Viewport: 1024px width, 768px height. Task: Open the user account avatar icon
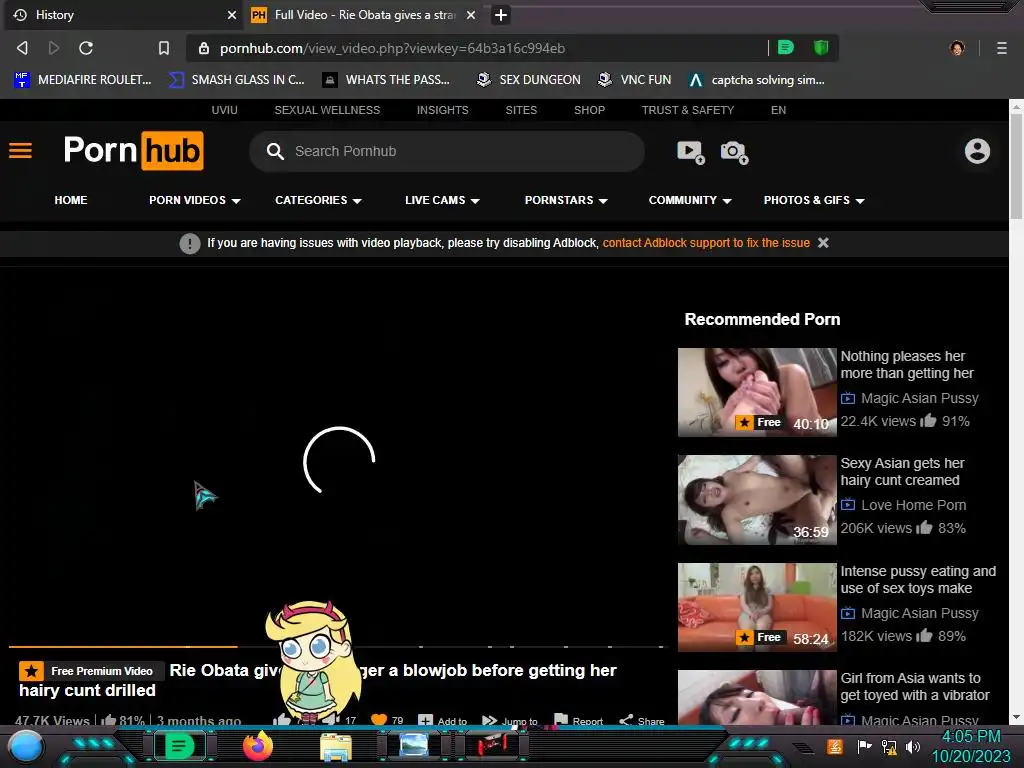pos(977,151)
